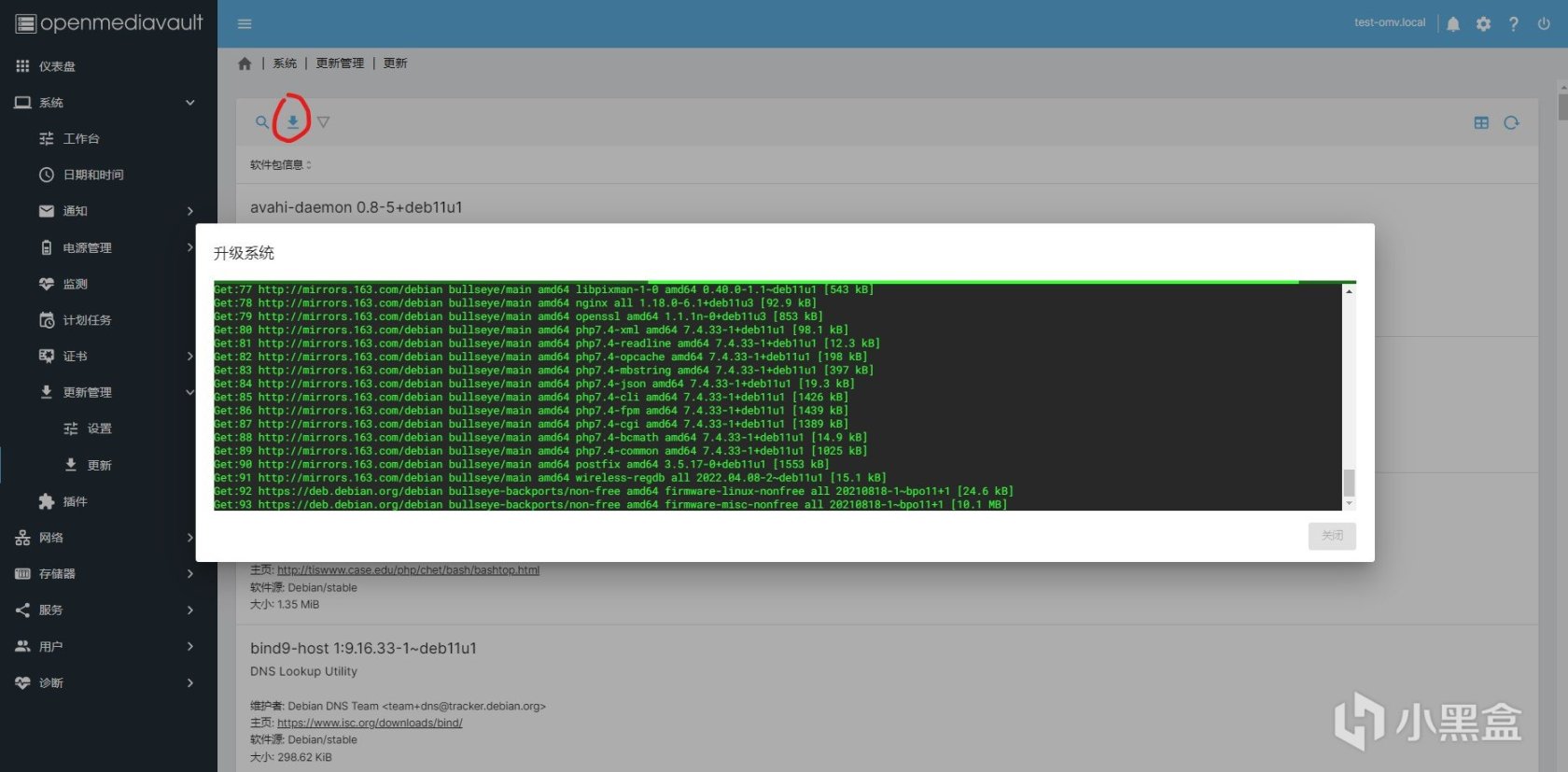The image size is (1568, 772).
Task: Open 工作台 in sidebar
Action: tap(108, 139)
